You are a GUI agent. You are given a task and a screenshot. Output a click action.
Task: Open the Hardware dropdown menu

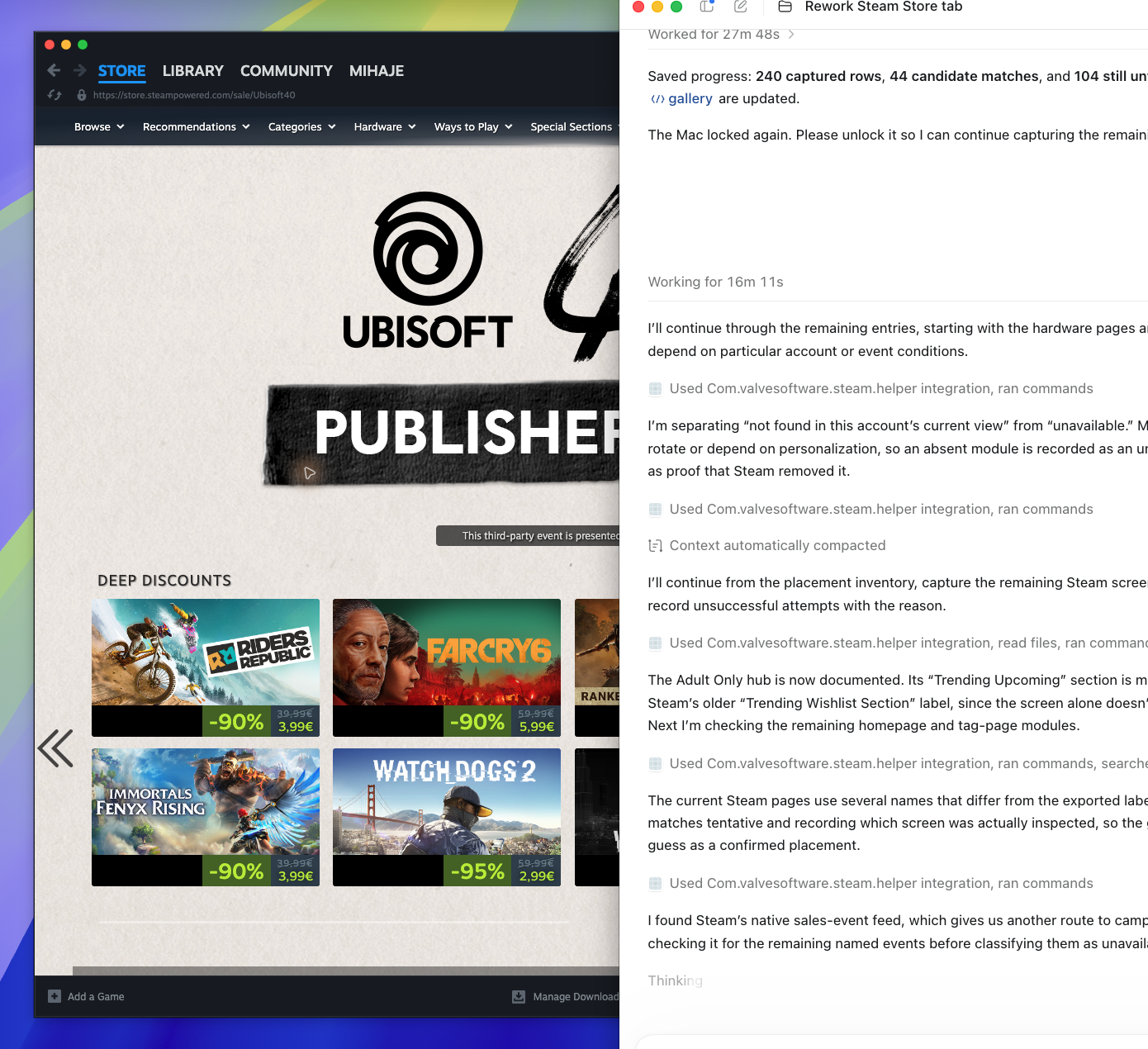(x=384, y=126)
